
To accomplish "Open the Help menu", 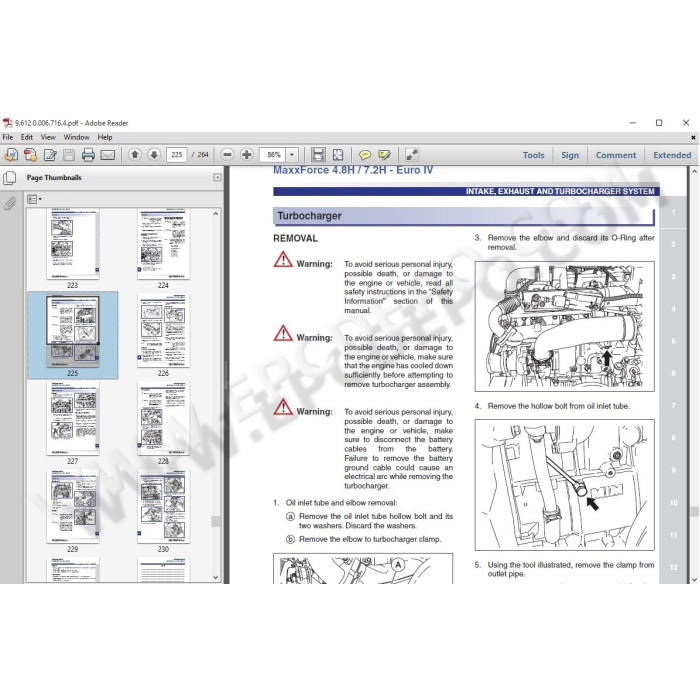I will pyautogui.click(x=105, y=137).
